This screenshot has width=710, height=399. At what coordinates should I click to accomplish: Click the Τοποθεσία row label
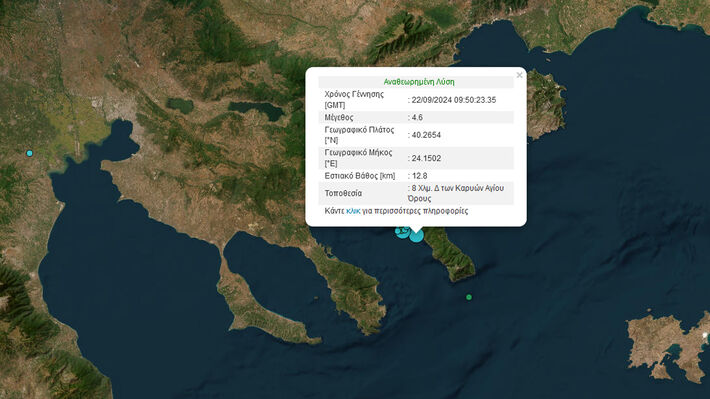(343, 193)
